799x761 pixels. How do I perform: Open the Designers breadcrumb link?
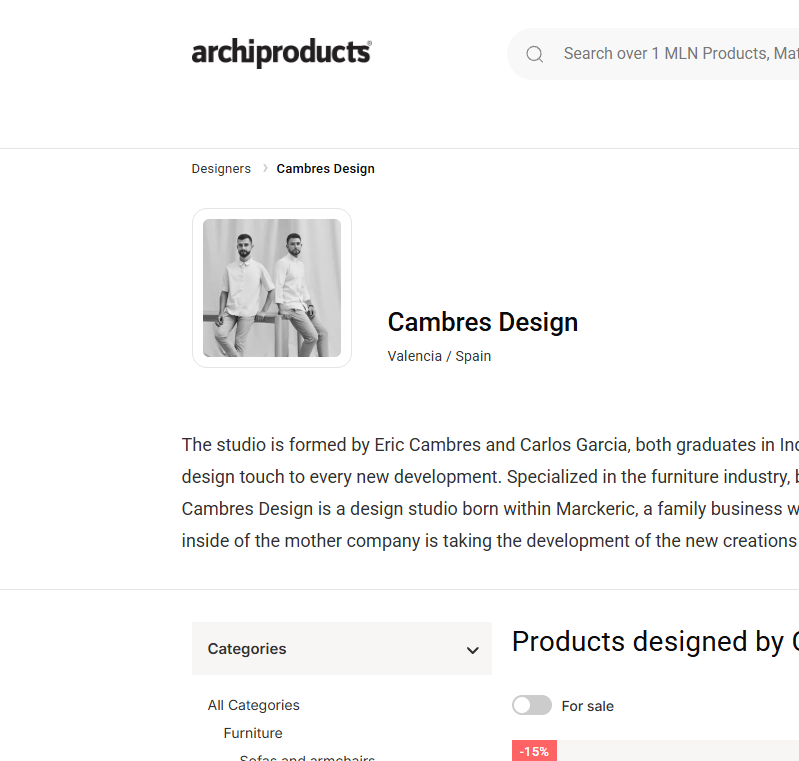(x=221, y=169)
